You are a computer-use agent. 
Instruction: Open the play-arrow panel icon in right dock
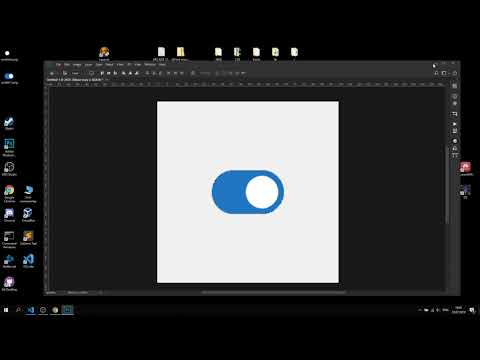pyautogui.click(x=455, y=124)
